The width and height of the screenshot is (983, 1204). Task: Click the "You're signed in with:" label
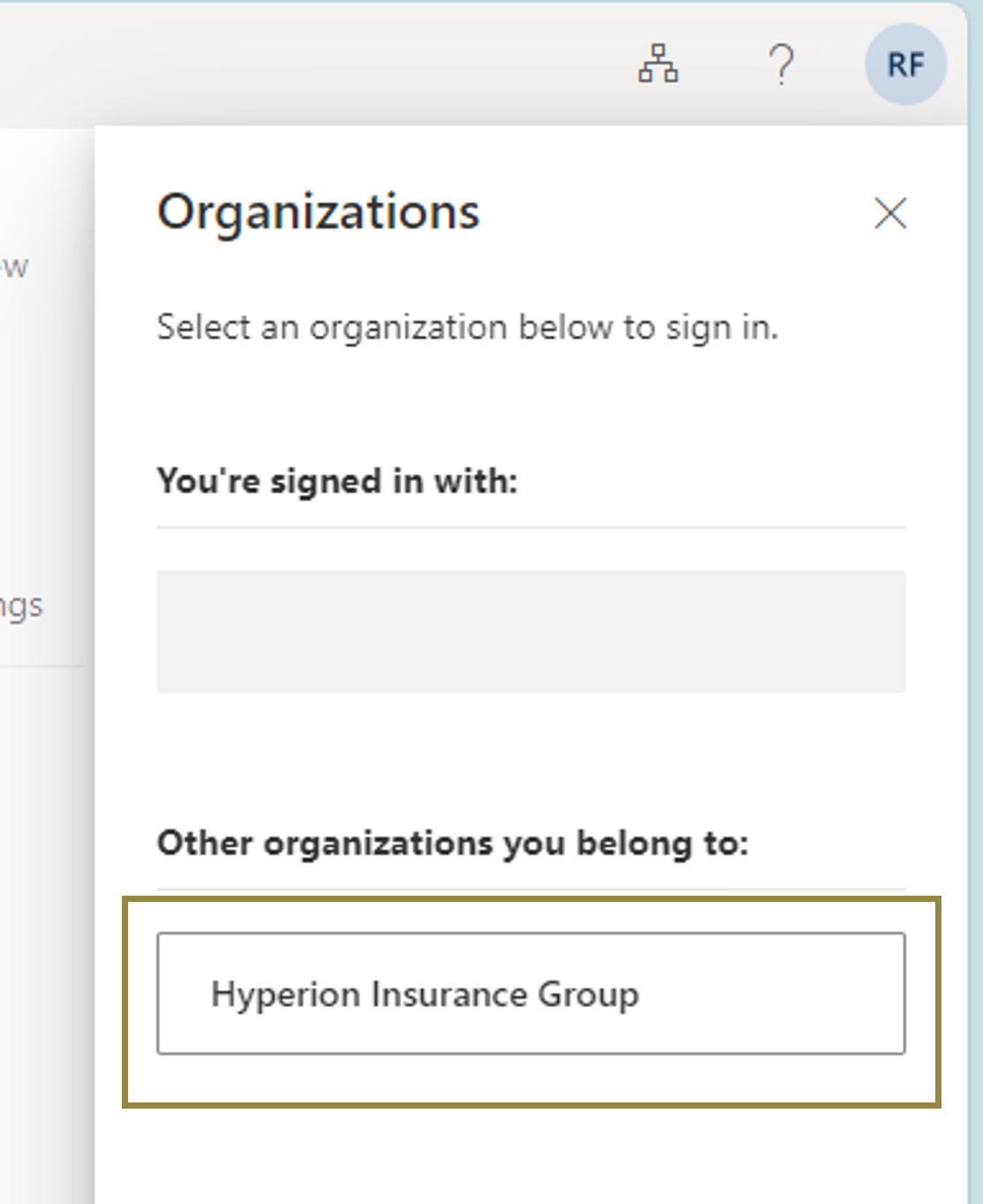336,481
